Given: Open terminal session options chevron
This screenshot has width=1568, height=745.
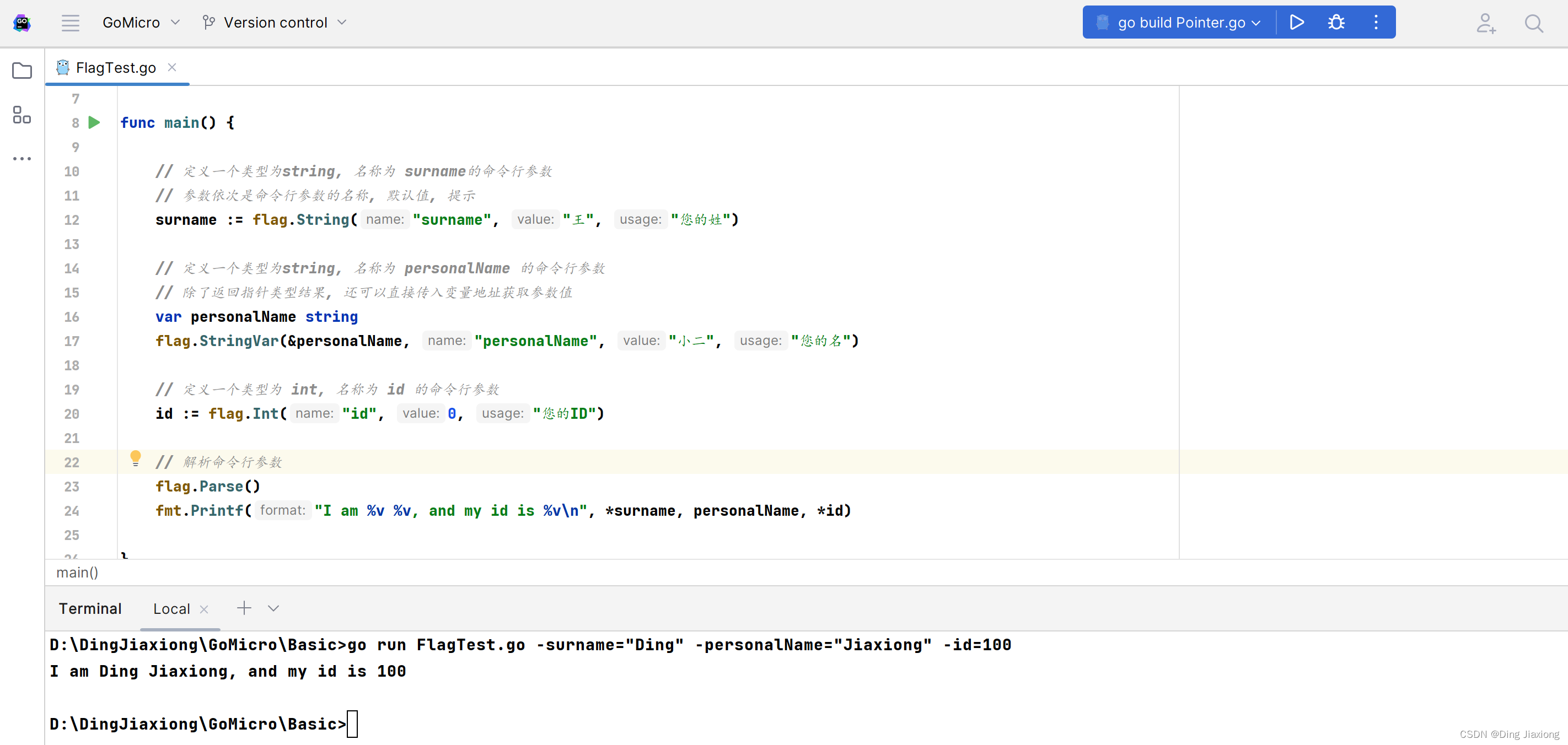Looking at the screenshot, I should click(273, 608).
